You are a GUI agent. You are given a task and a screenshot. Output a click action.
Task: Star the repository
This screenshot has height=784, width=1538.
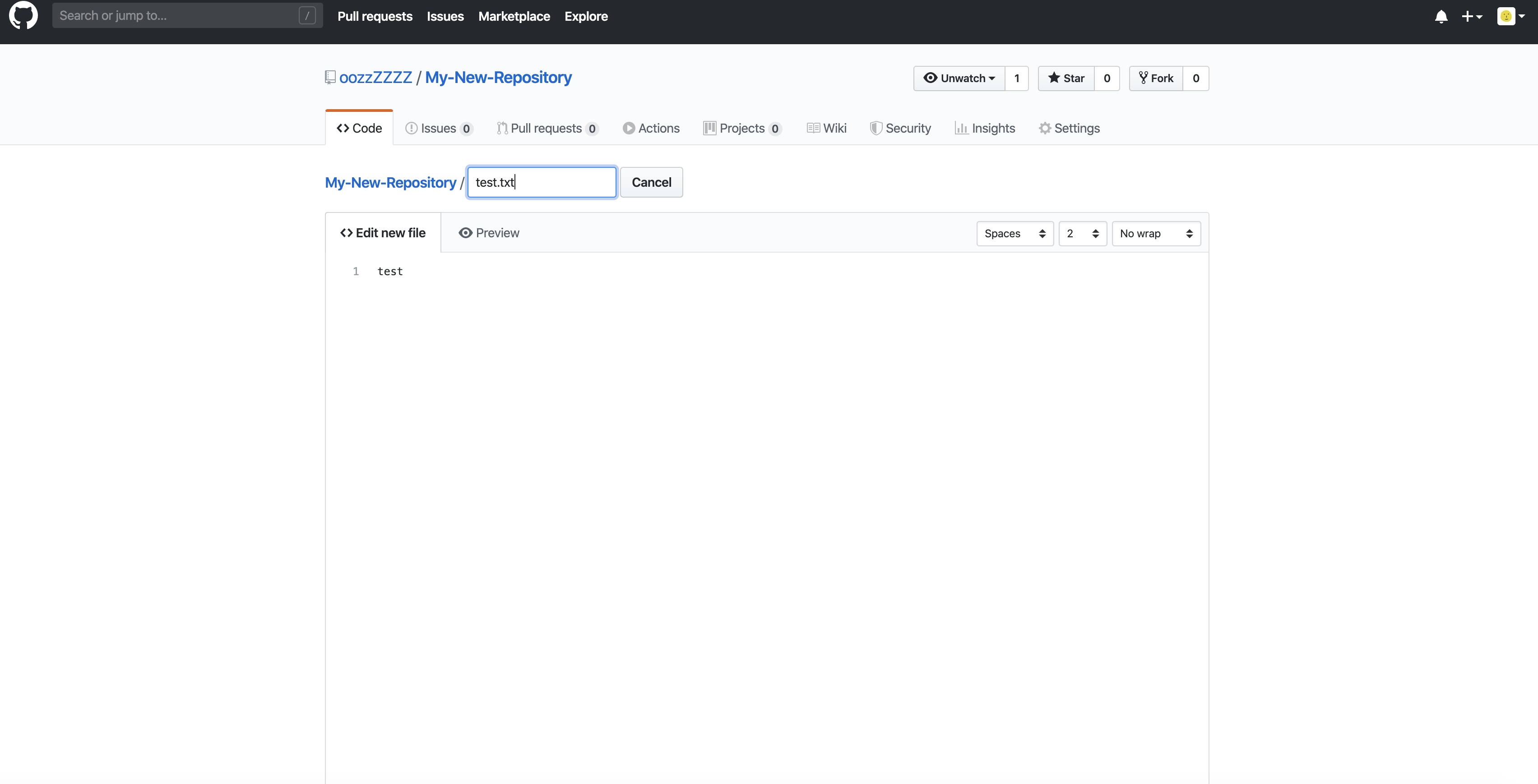[x=1066, y=78]
